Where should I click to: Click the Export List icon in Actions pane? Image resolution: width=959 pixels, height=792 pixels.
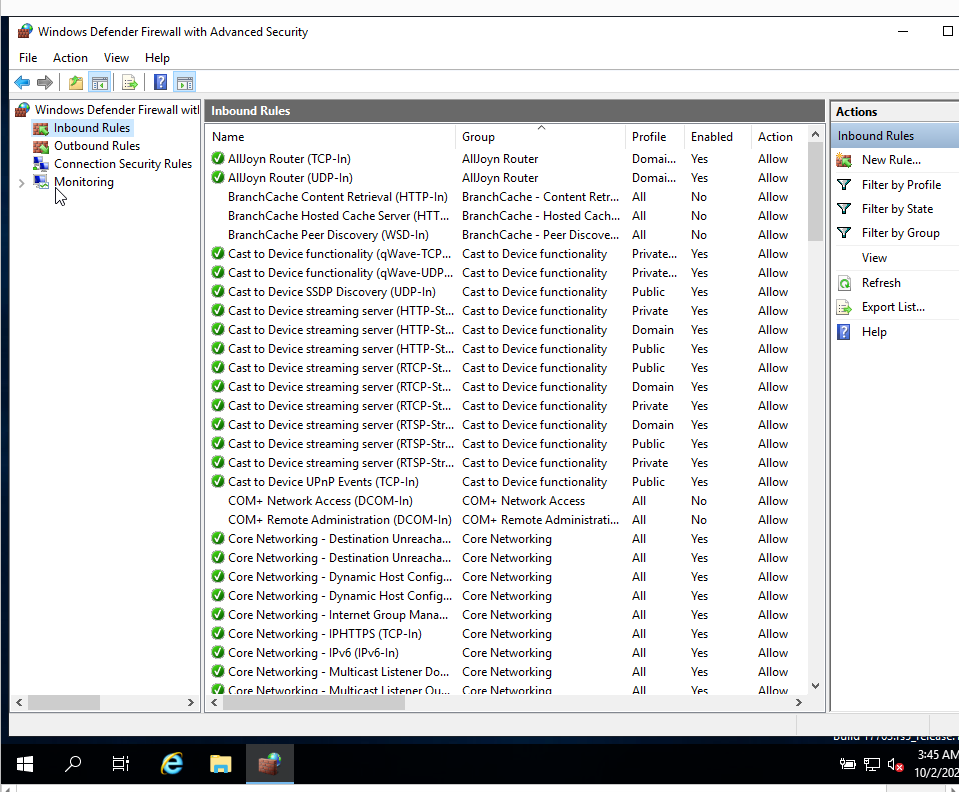844,307
